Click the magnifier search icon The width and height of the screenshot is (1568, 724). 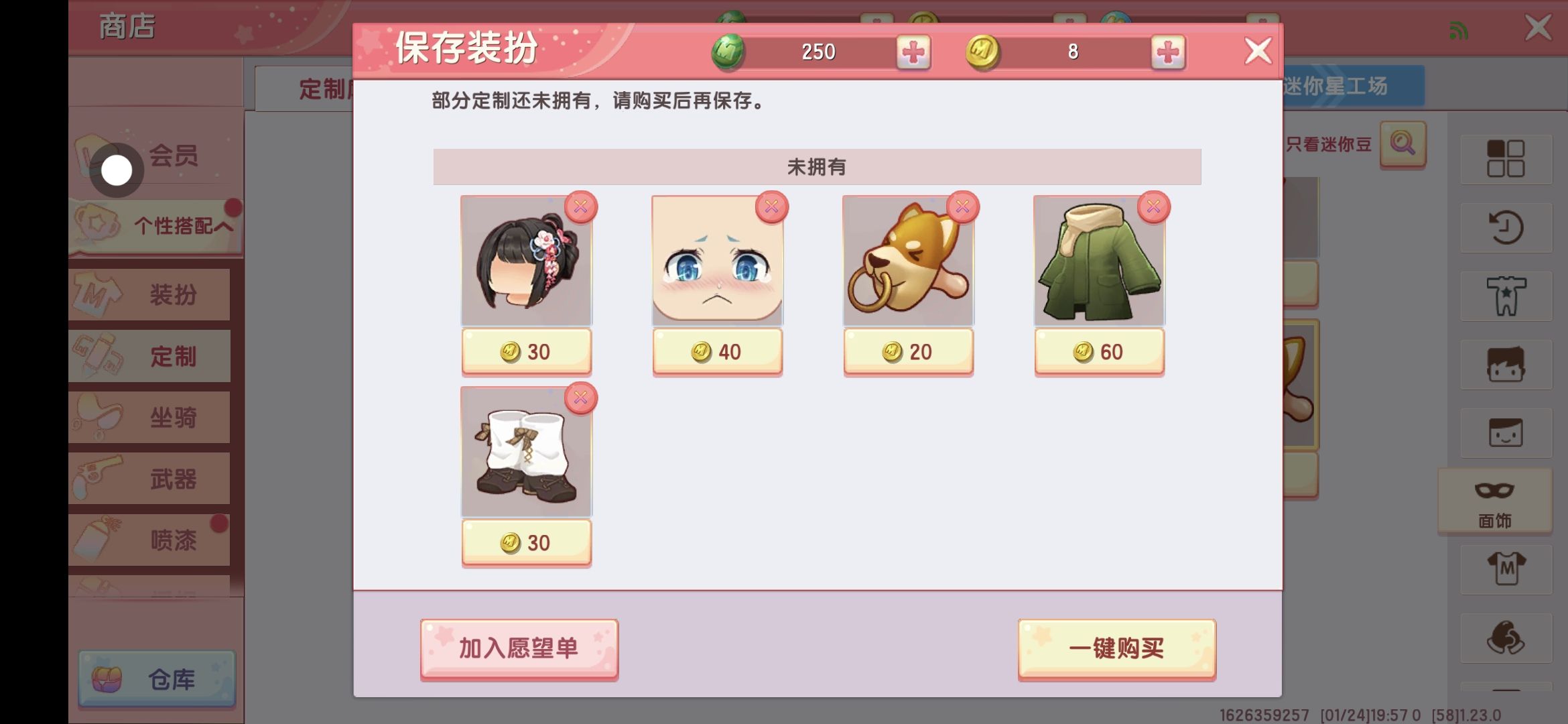[1402, 144]
